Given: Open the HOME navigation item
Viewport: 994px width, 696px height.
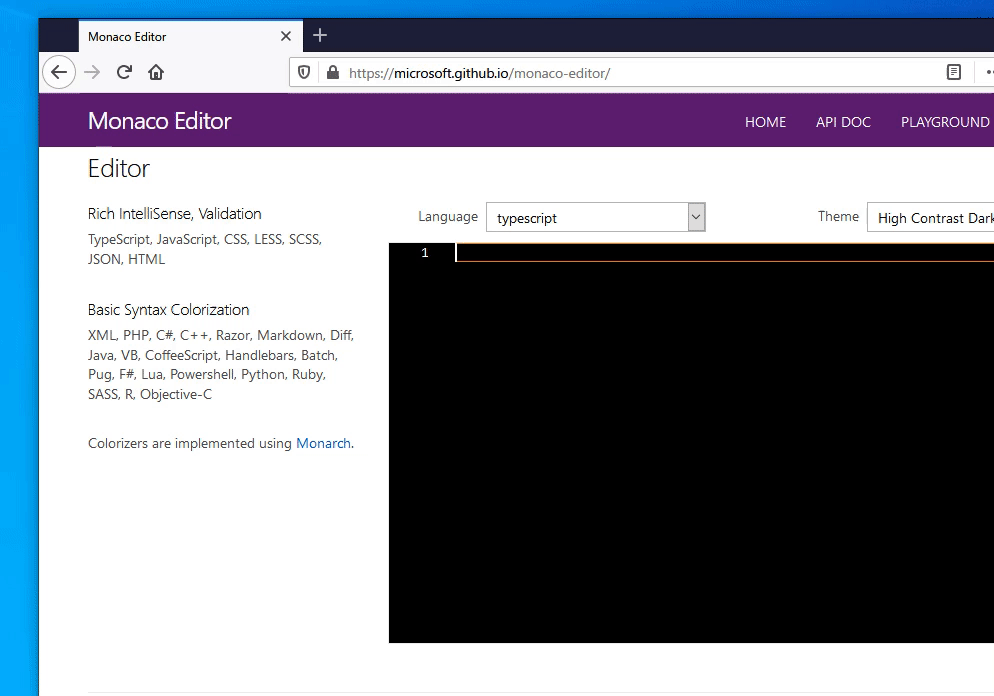Looking at the screenshot, I should coord(765,122).
